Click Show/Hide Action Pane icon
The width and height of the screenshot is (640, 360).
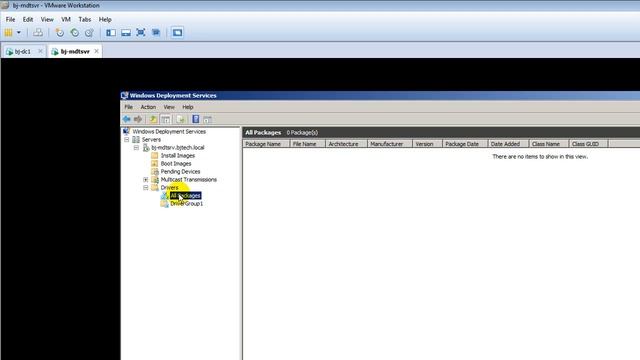[207, 119]
